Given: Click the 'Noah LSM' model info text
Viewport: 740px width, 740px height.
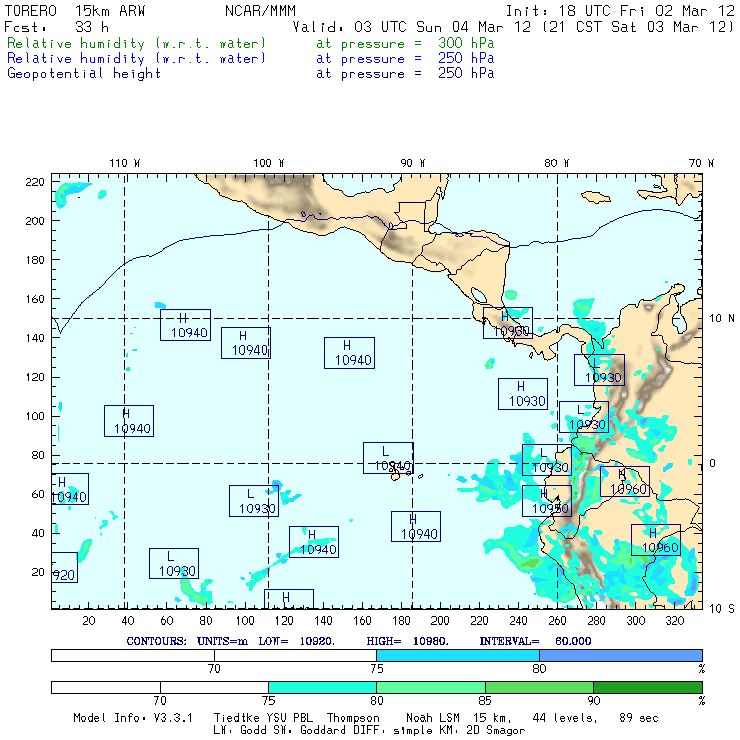Looking at the screenshot, I should (433, 718).
